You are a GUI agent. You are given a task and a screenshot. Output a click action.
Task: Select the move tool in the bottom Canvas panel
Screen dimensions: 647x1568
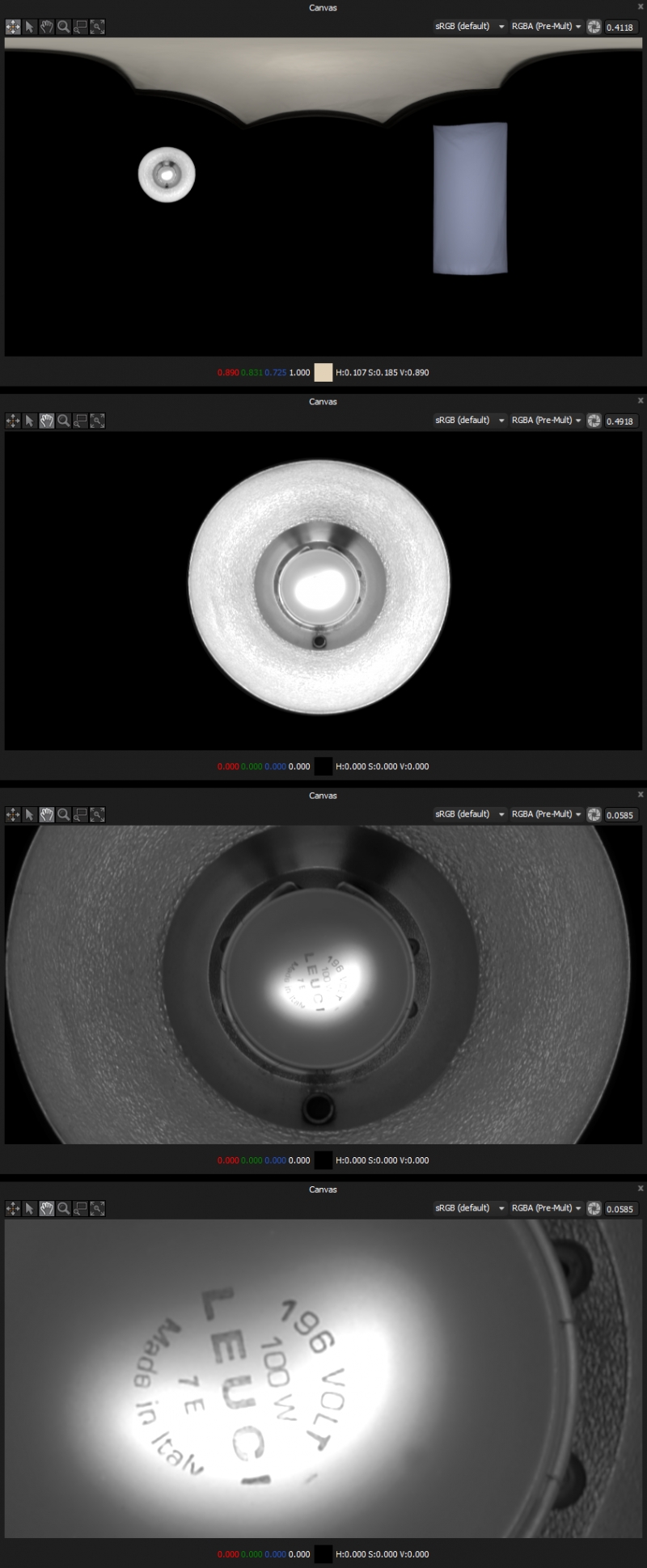(13, 1208)
